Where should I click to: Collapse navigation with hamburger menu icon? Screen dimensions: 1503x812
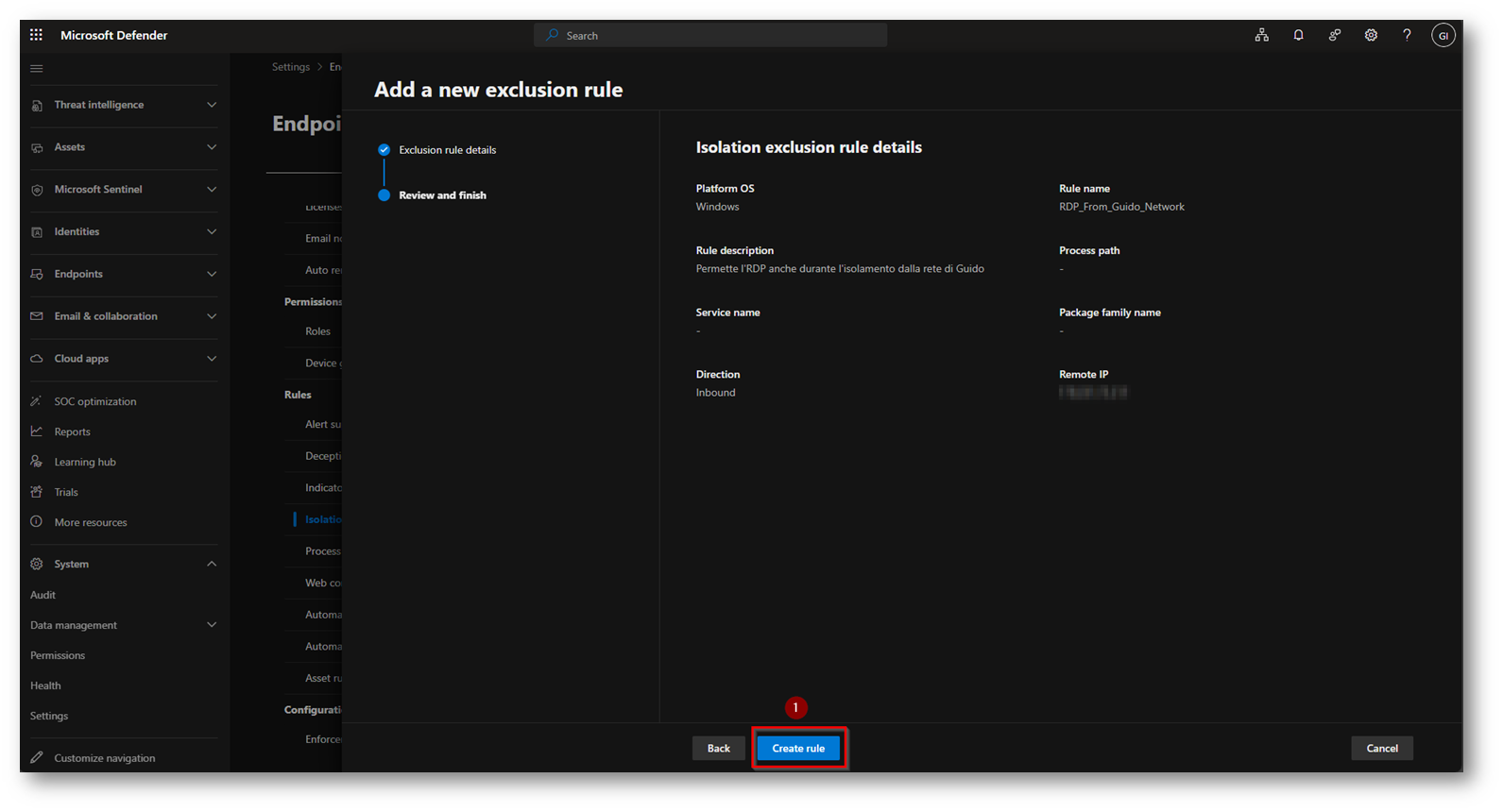pos(37,68)
